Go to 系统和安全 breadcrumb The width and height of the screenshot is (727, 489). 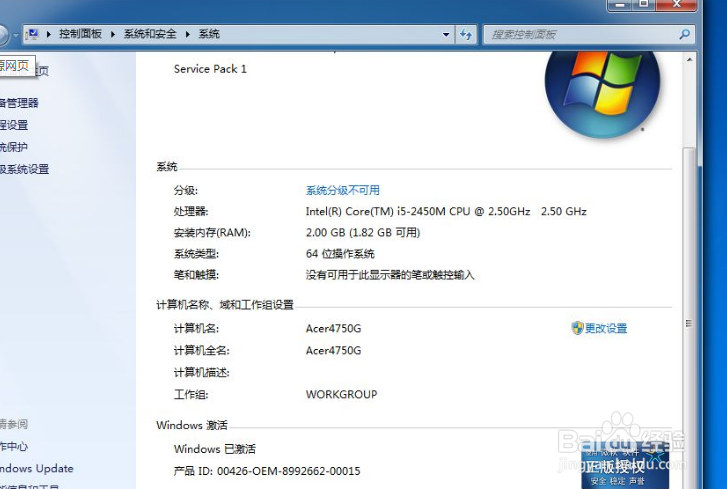click(x=150, y=34)
